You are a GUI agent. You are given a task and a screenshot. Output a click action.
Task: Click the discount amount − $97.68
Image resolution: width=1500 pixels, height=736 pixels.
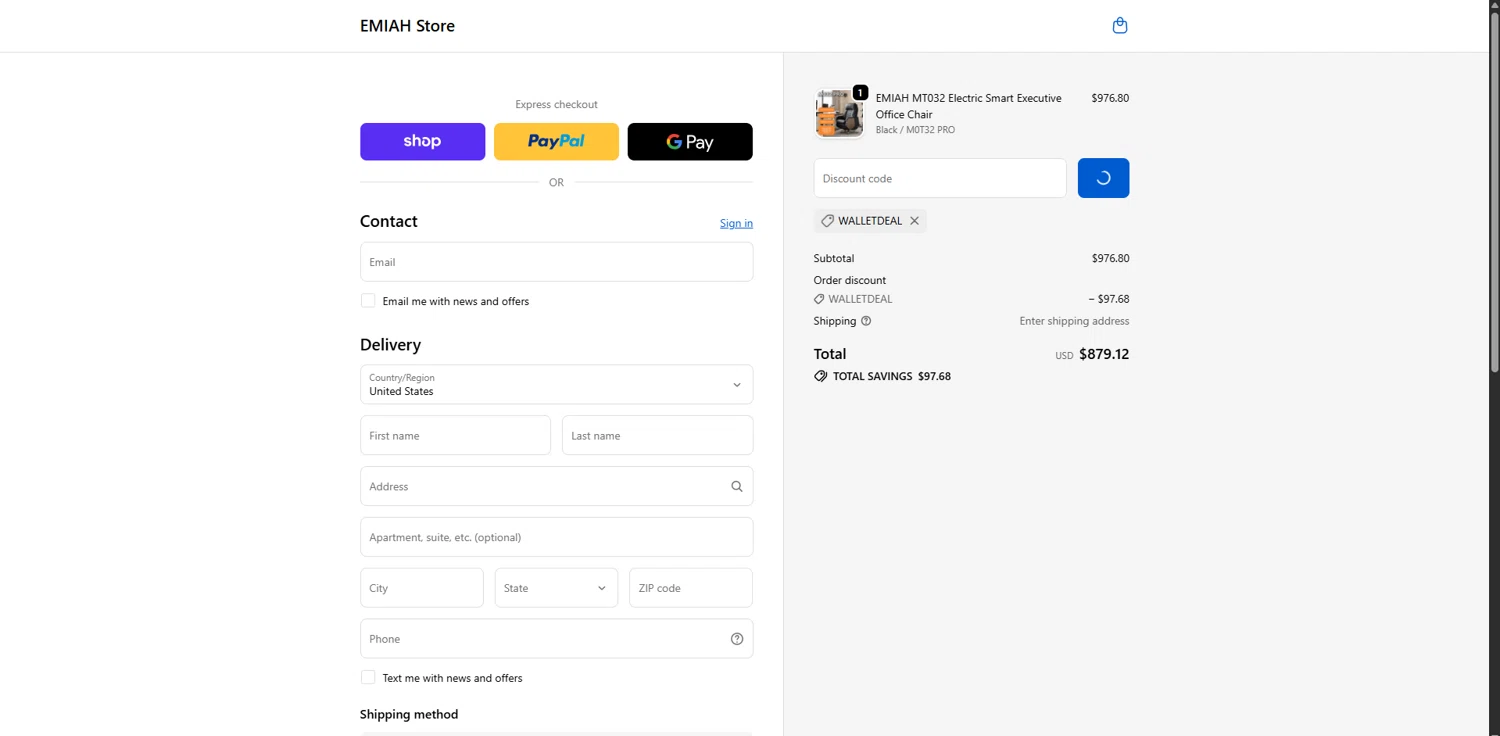[x=1109, y=299]
